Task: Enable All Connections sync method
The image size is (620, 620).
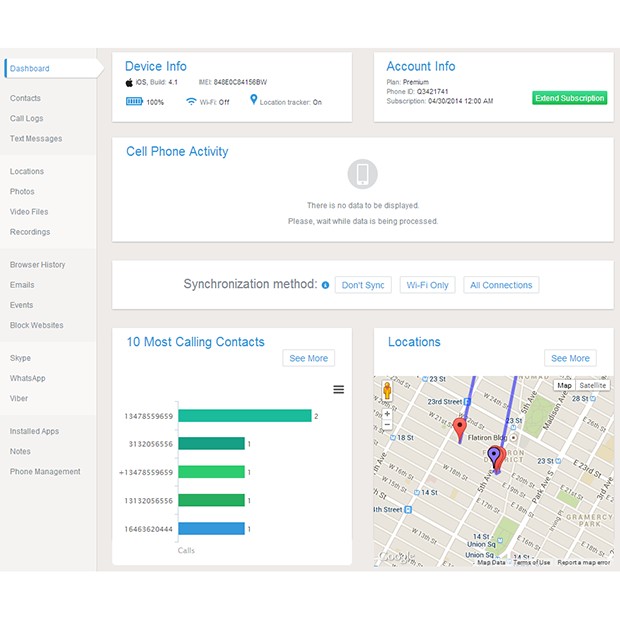Action: point(501,285)
